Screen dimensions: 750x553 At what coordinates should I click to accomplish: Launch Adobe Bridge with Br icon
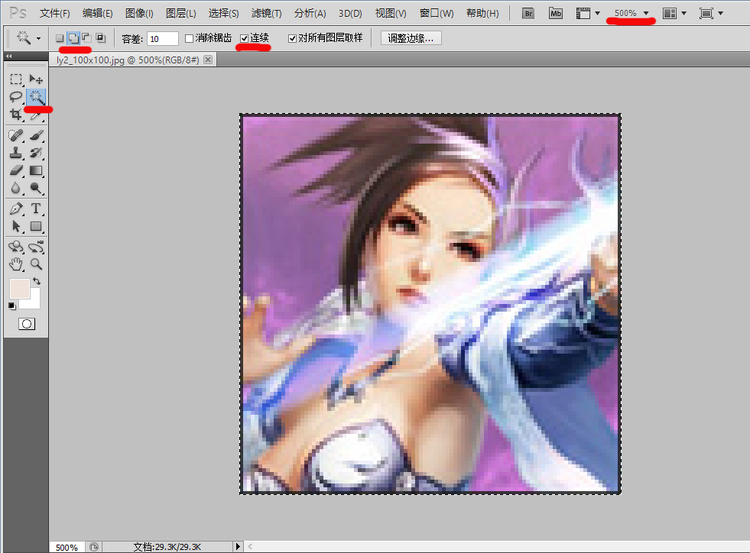528,13
